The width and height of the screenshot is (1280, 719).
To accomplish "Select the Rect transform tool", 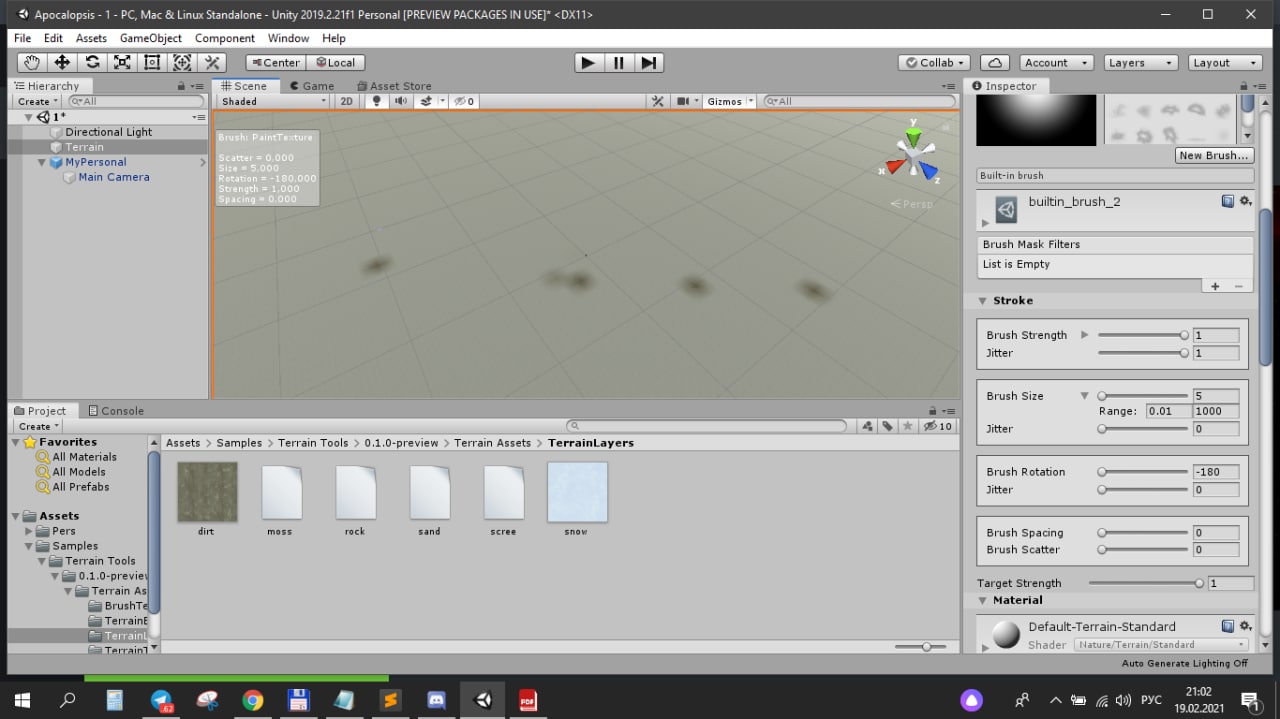I will (x=152, y=62).
